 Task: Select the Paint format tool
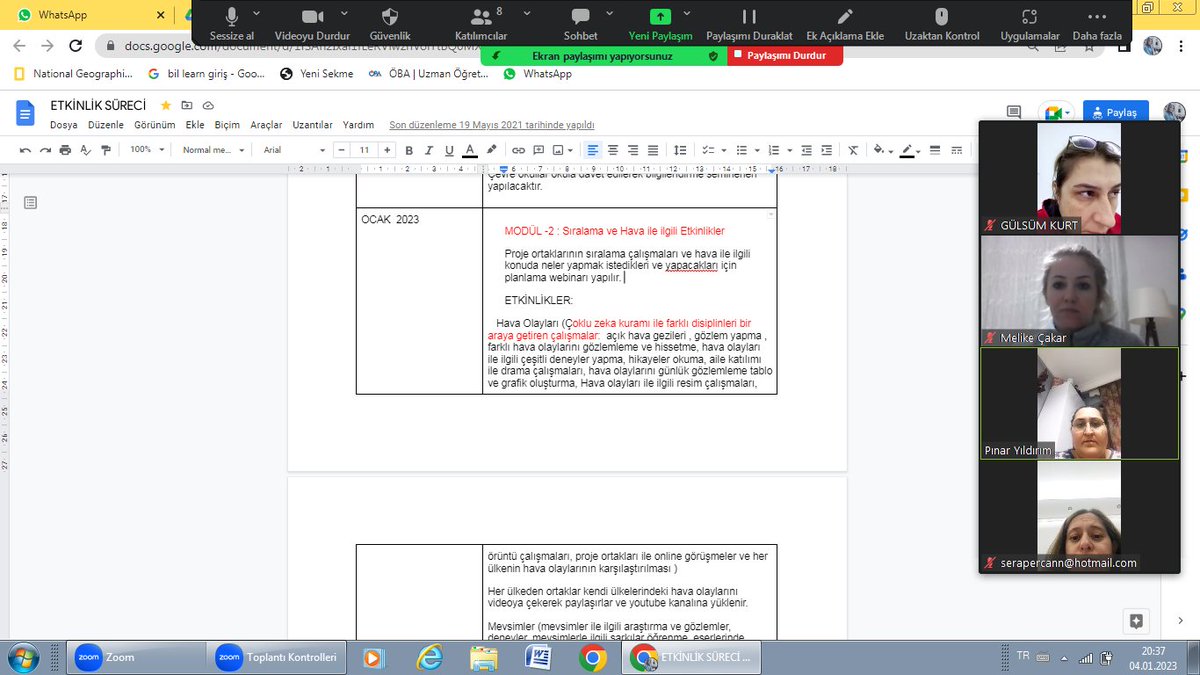105,150
